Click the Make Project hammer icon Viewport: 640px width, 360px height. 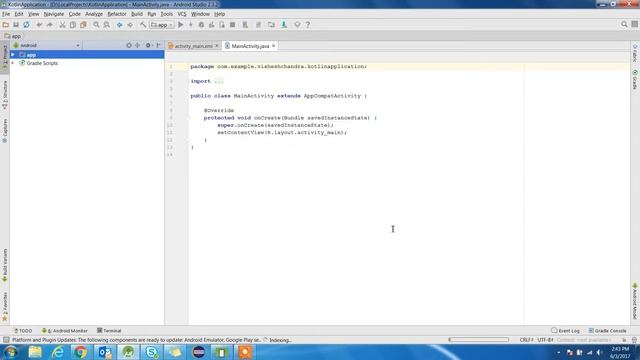(143, 25)
